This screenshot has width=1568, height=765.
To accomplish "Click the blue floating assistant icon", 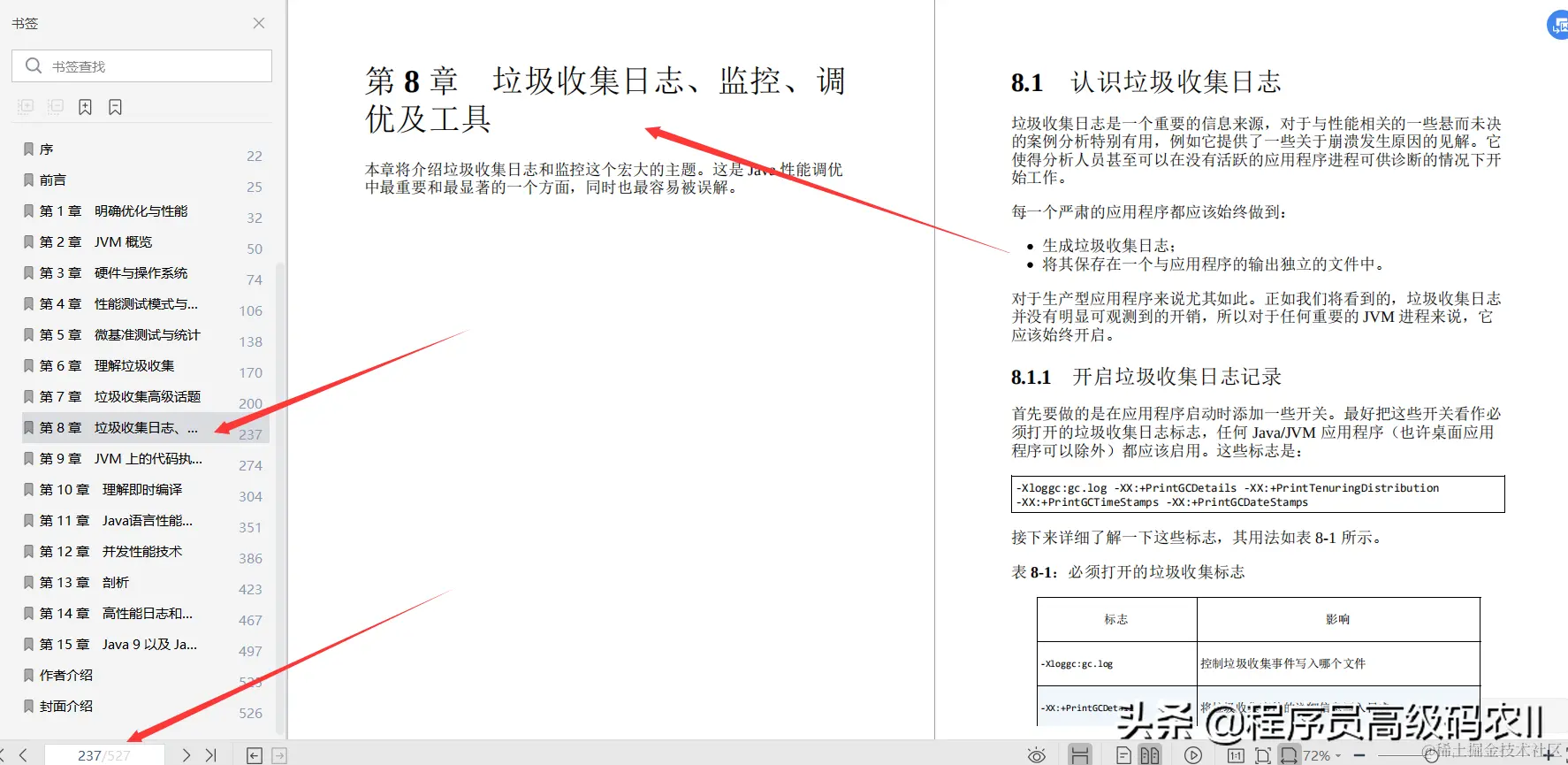I will [1558, 24].
